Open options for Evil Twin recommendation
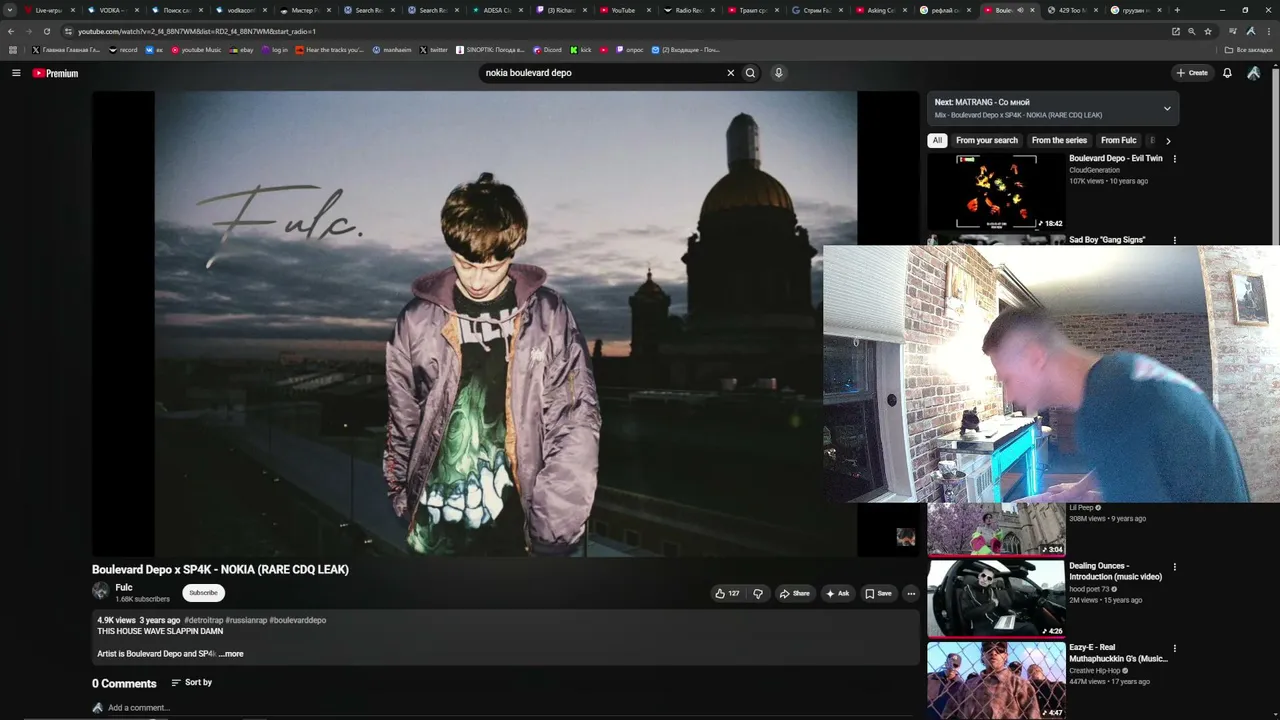1280x720 pixels. tap(1175, 159)
